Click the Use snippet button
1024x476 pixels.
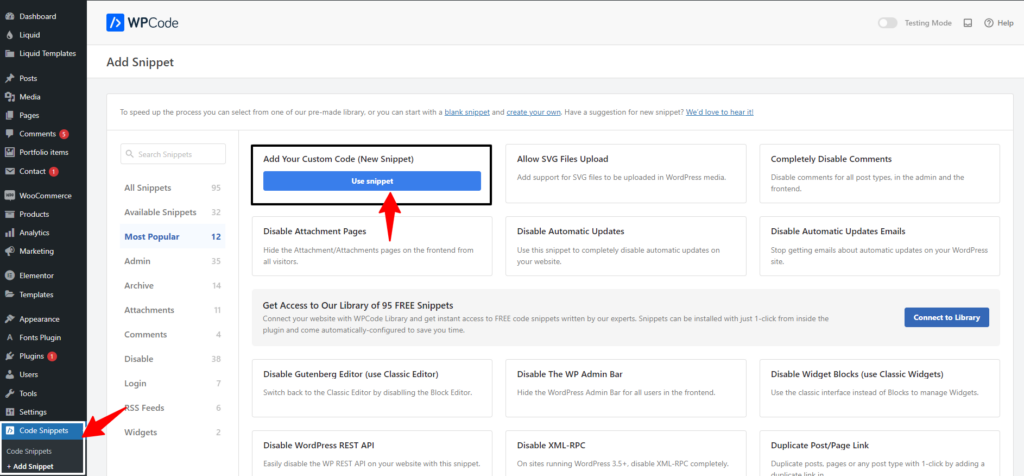coord(372,181)
